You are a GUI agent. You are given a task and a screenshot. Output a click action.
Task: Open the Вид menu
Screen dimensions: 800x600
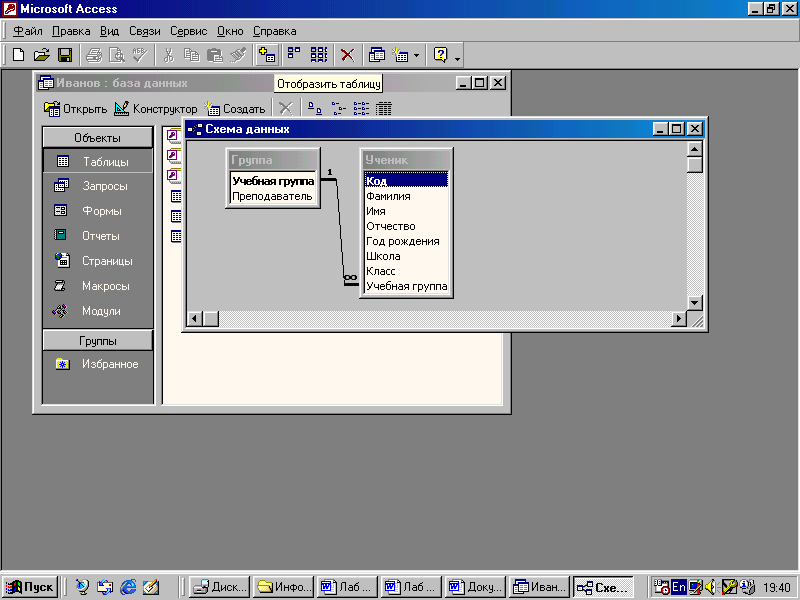[109, 31]
